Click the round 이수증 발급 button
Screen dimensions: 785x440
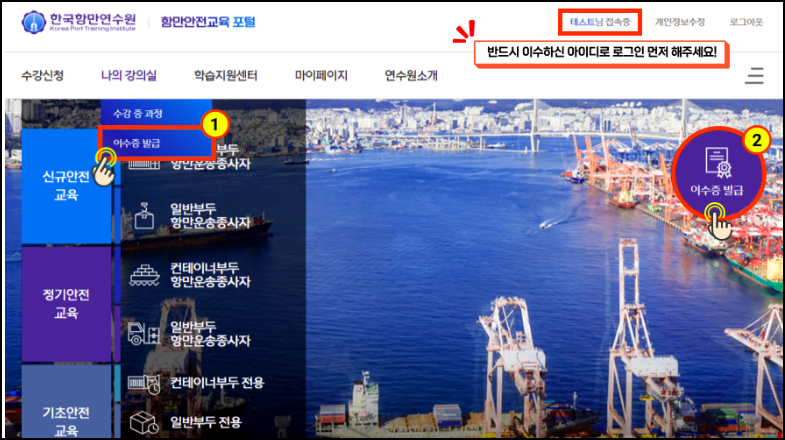717,173
